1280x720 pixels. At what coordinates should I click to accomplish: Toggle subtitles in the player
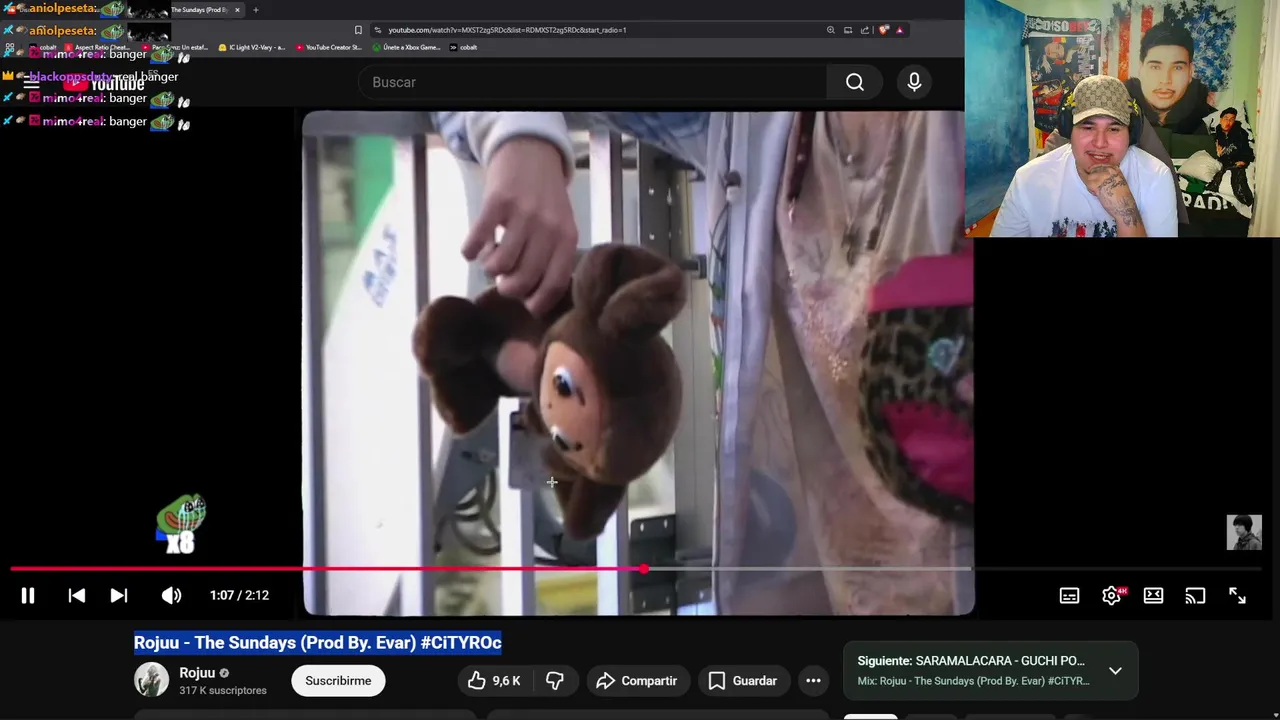tap(1069, 596)
